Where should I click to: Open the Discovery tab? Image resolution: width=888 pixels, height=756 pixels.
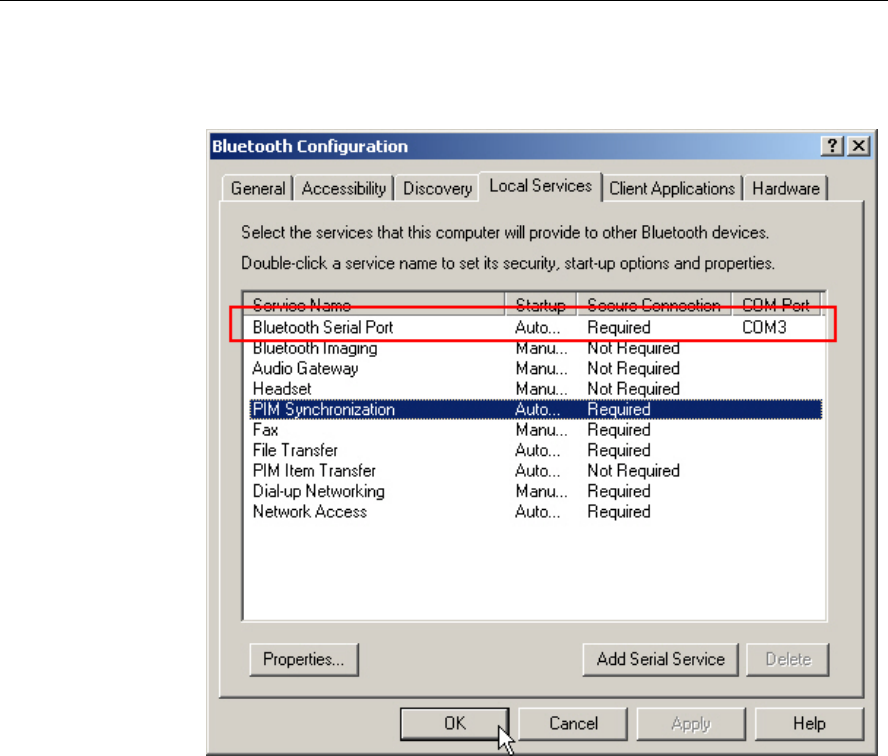(437, 189)
